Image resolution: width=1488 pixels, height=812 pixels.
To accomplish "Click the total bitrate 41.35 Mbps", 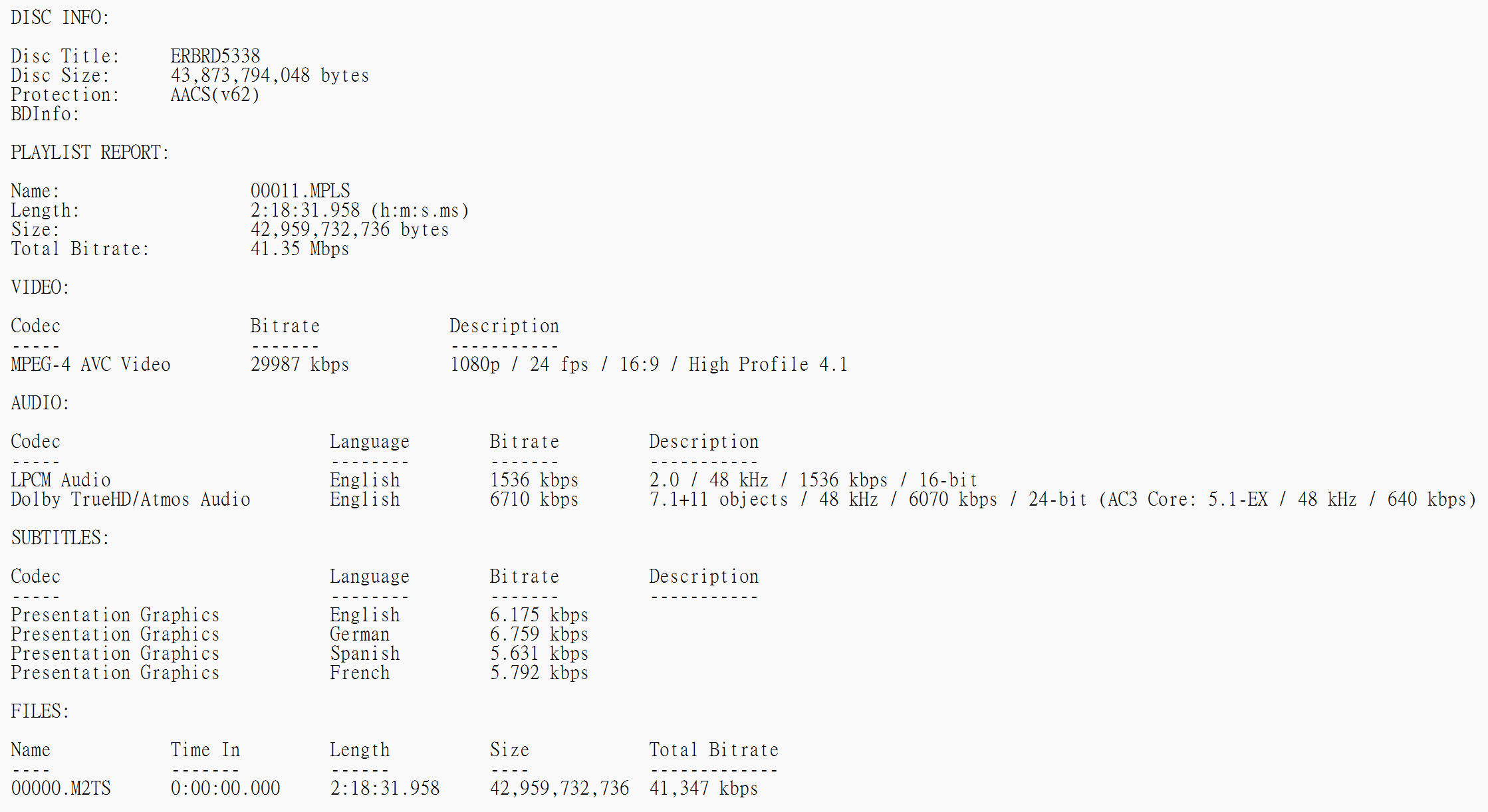I will pyautogui.click(x=300, y=249).
